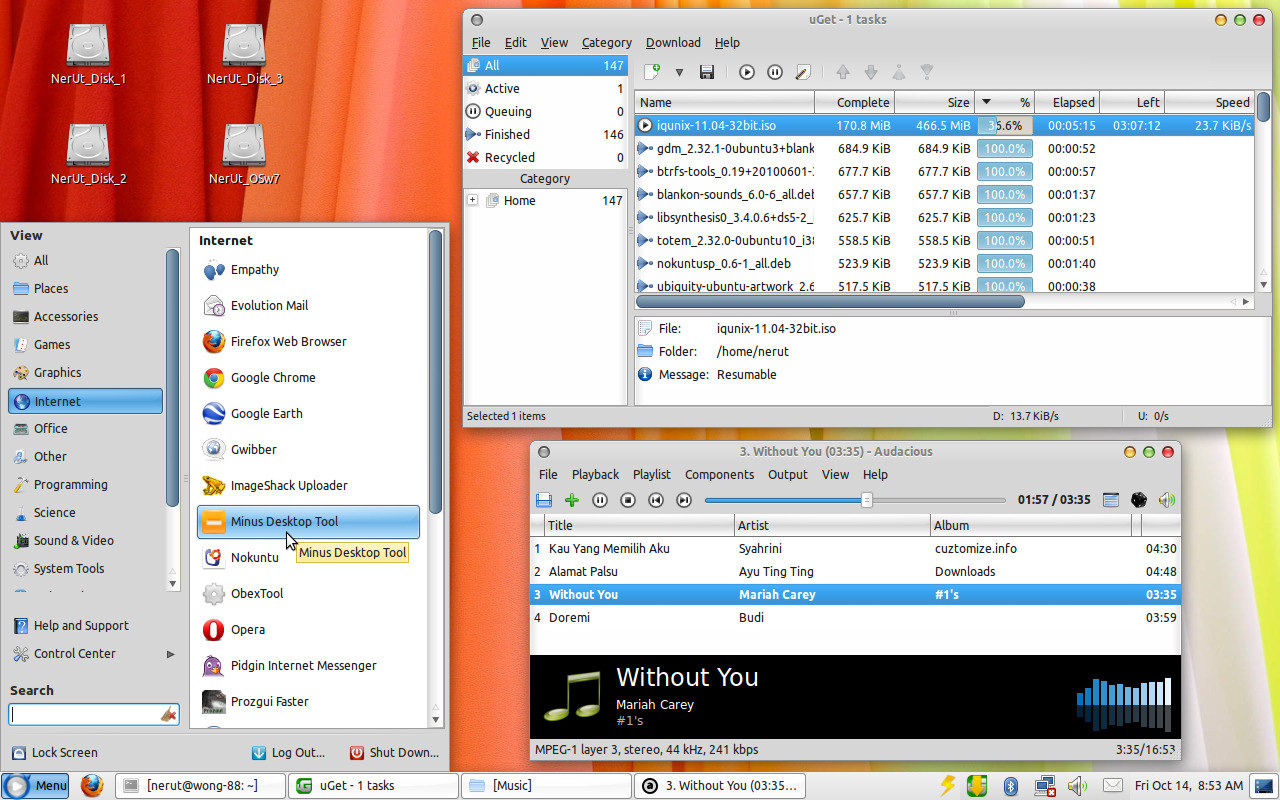Set download runnable with uGet's play icon
Viewport: 1280px width, 800px height.
coord(747,72)
